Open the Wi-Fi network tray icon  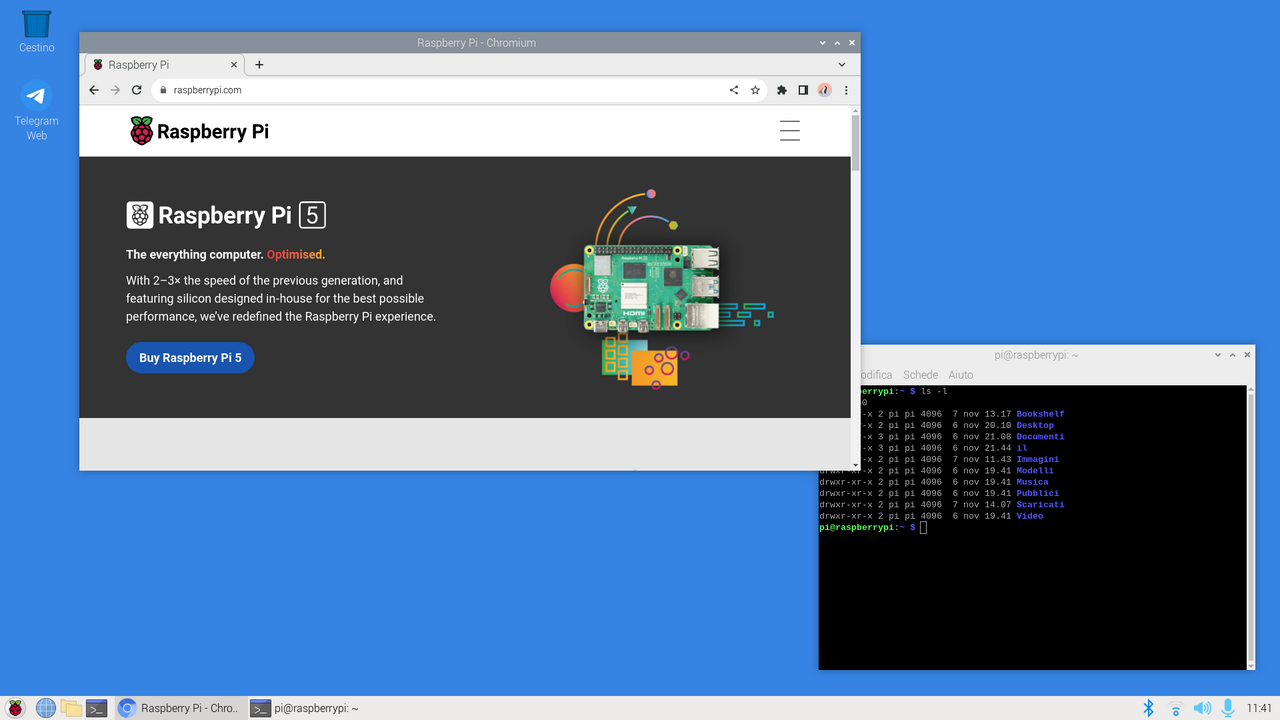pos(1175,708)
